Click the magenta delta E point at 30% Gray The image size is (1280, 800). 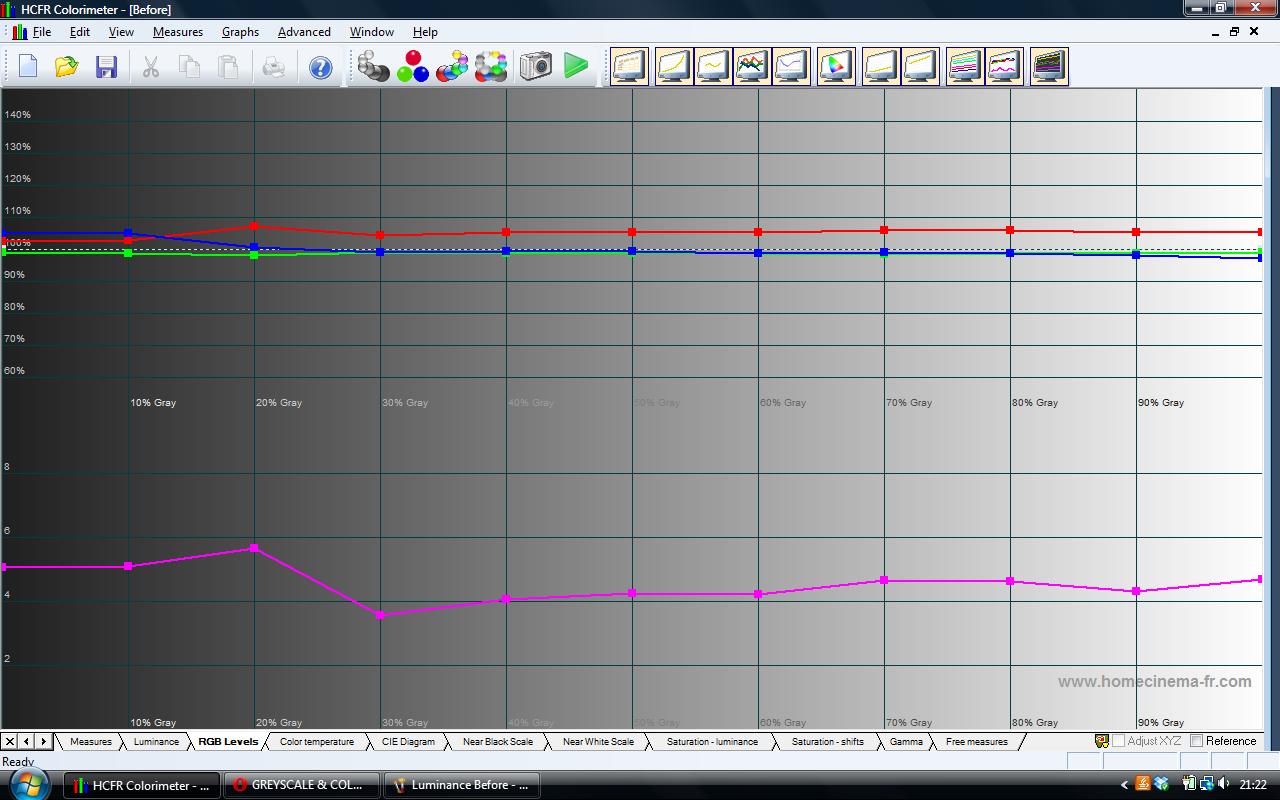click(380, 615)
